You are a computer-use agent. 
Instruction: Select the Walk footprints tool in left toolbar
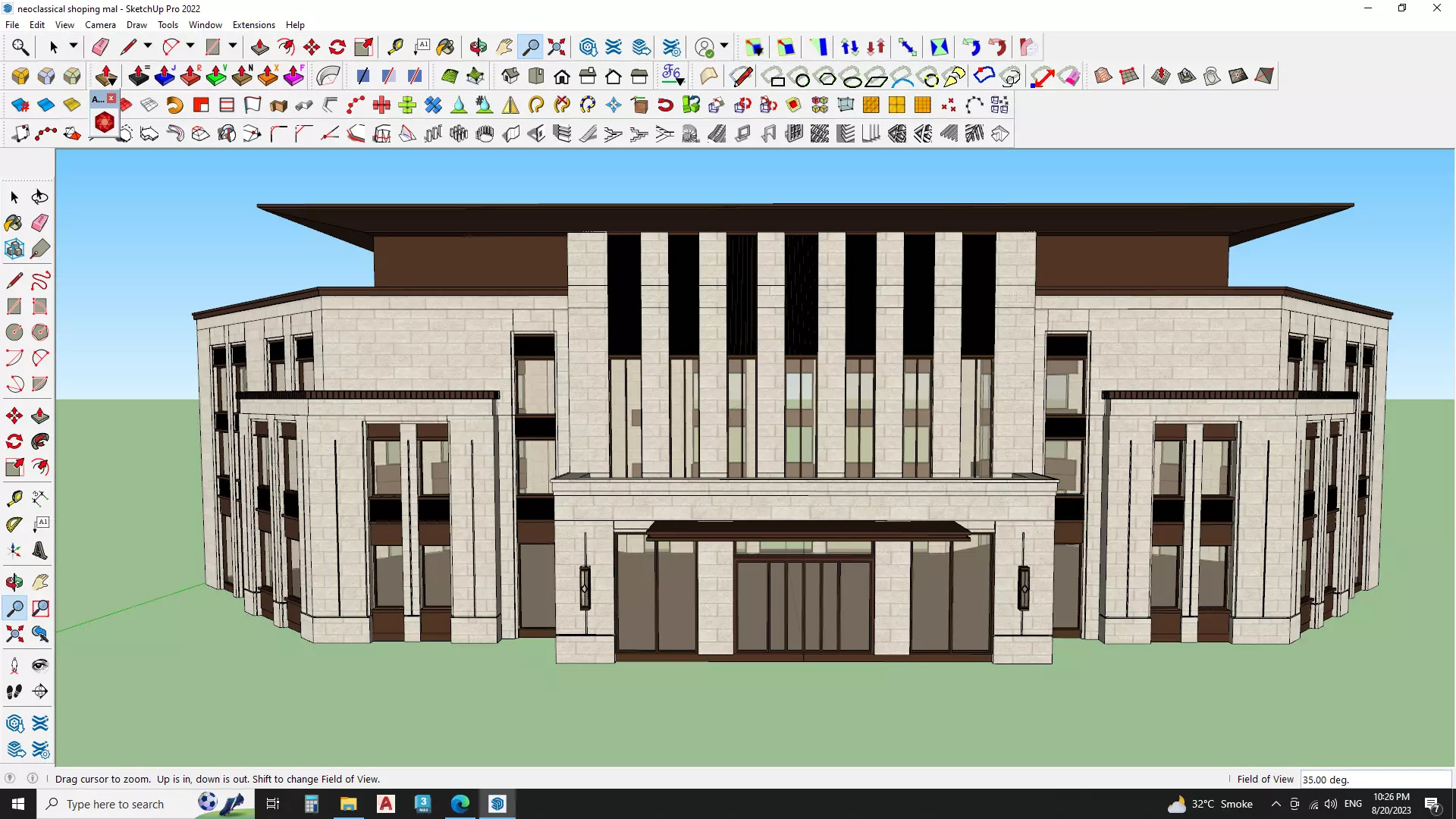[x=14, y=692]
